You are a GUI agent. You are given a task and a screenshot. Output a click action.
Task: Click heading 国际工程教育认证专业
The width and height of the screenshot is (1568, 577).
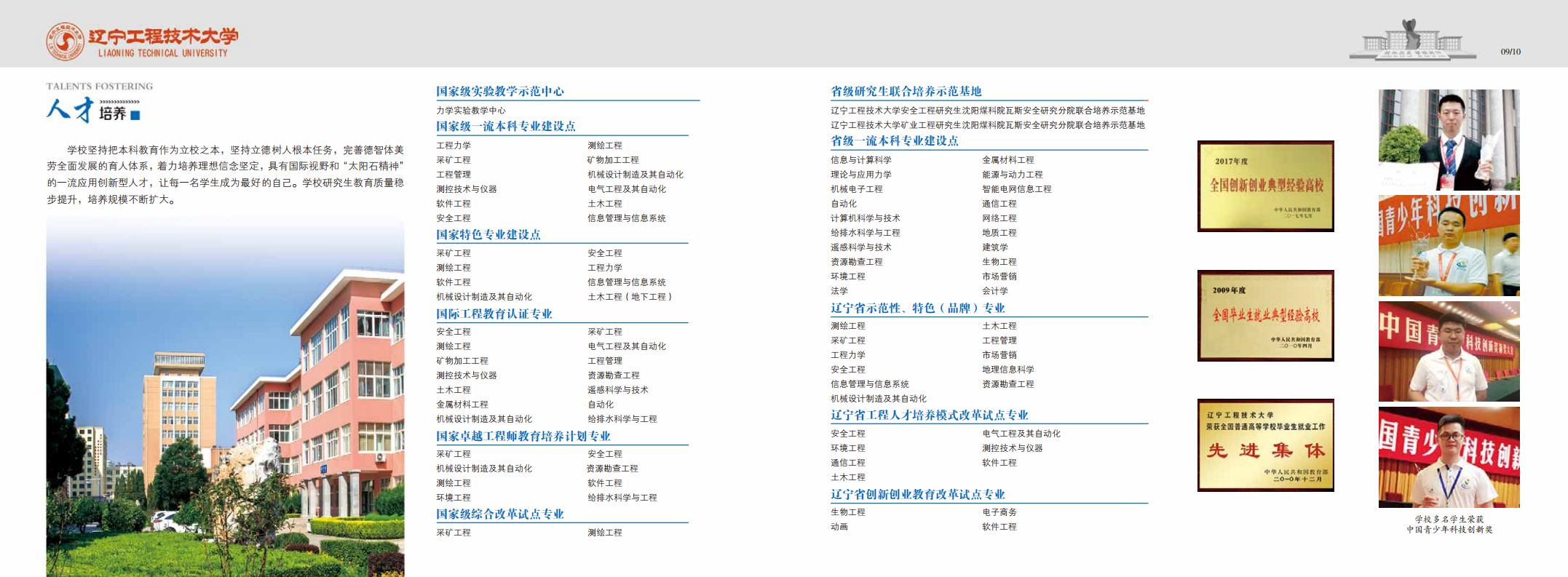(x=494, y=314)
